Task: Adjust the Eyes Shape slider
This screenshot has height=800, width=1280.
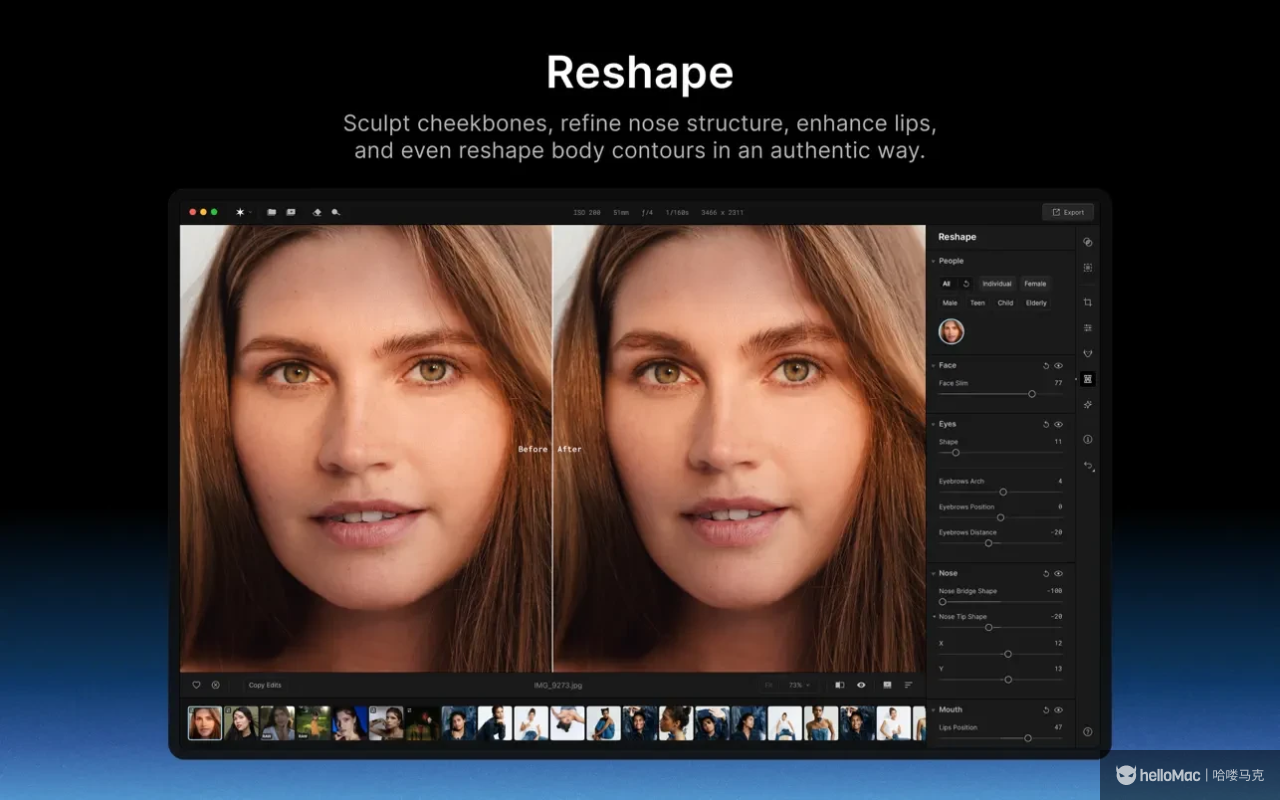Action: coord(1000,453)
